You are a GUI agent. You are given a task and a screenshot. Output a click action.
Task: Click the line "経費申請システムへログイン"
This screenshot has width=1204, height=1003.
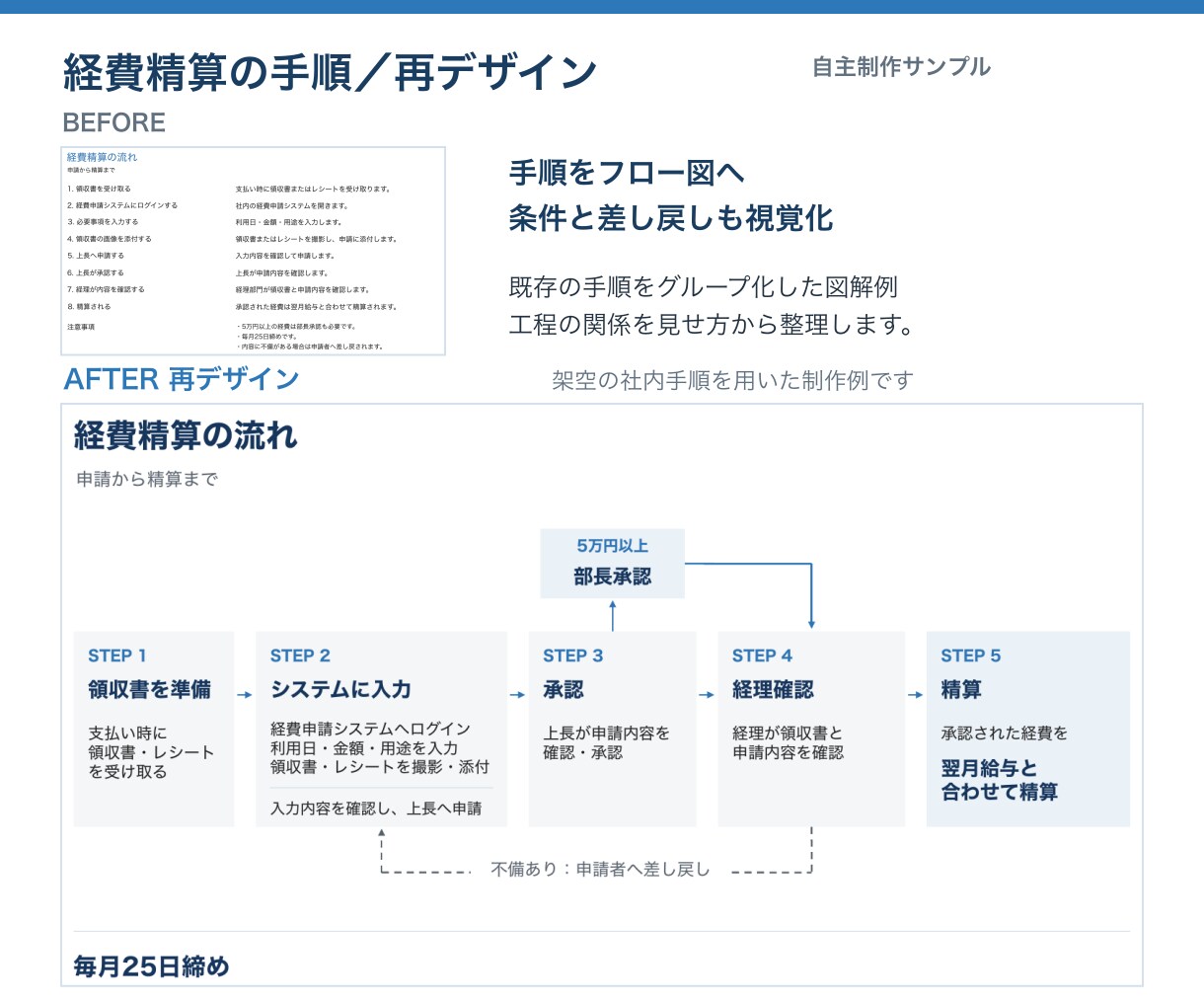(371, 729)
